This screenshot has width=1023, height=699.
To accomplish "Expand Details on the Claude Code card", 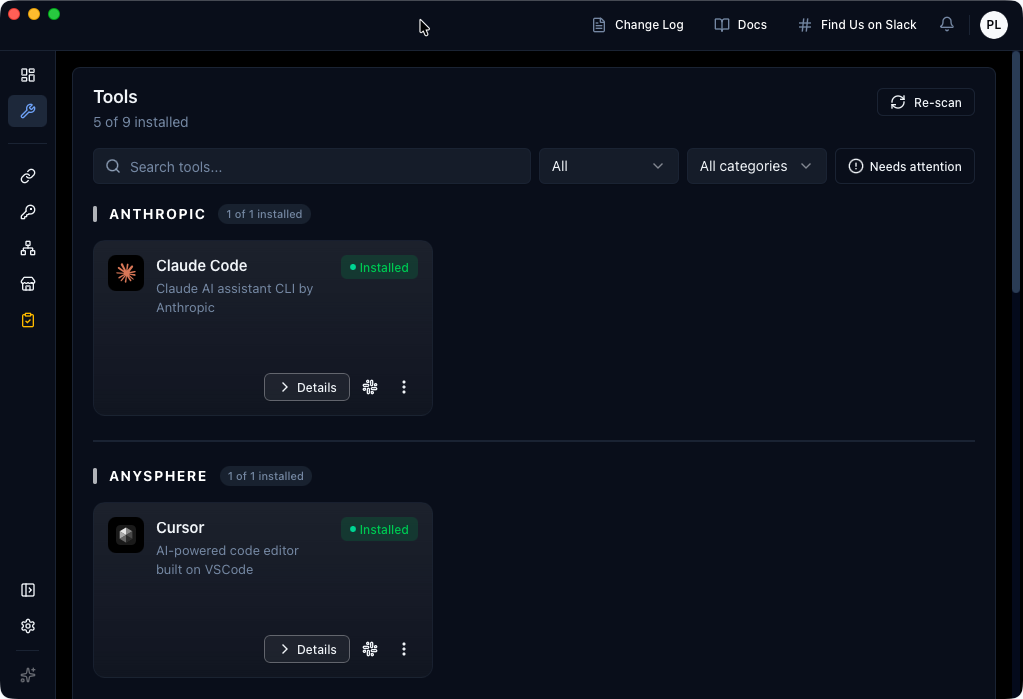I will click(x=307, y=387).
